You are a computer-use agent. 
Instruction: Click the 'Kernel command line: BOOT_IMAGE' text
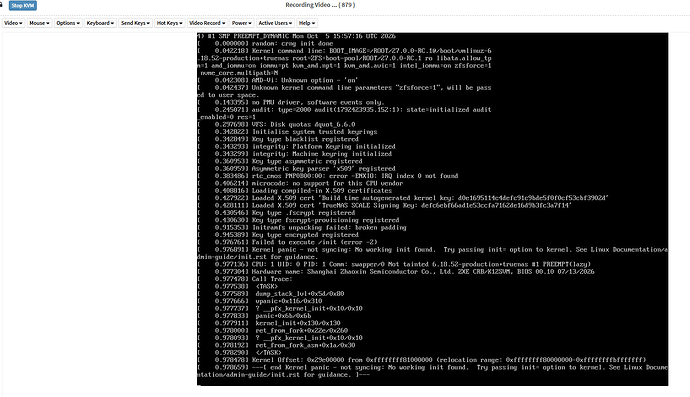coord(372,51)
